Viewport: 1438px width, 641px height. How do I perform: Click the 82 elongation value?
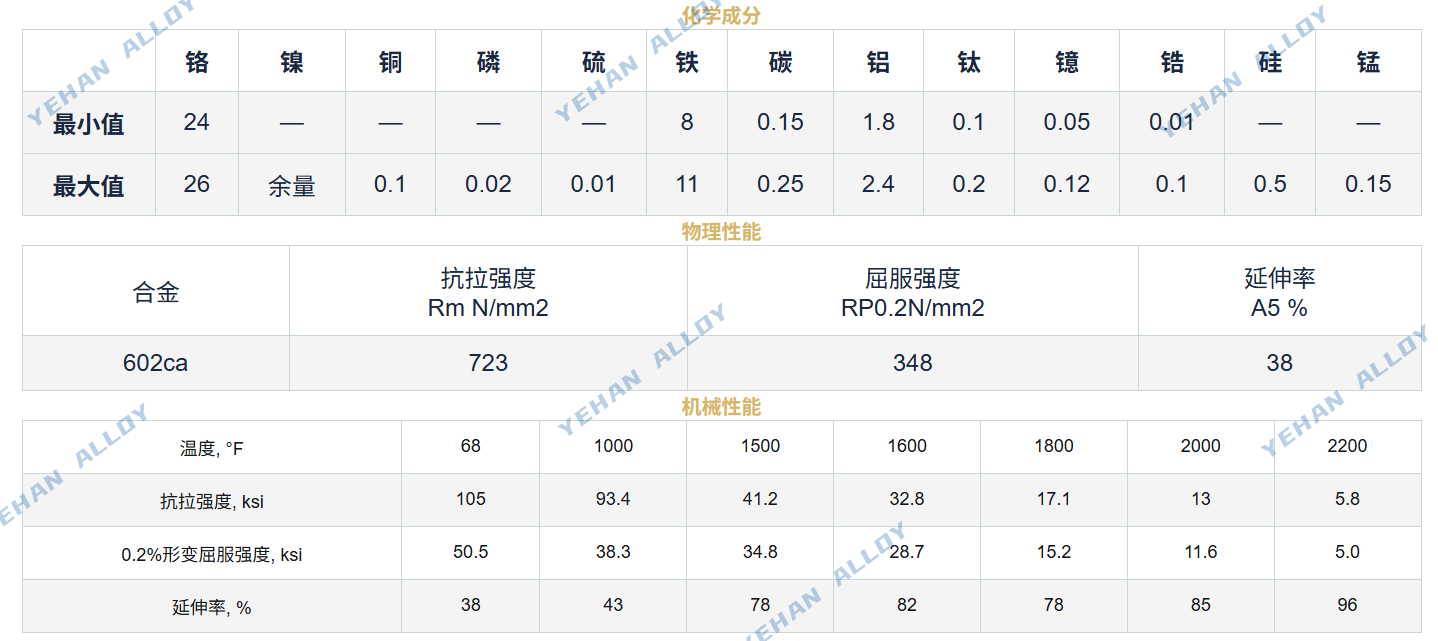907,605
